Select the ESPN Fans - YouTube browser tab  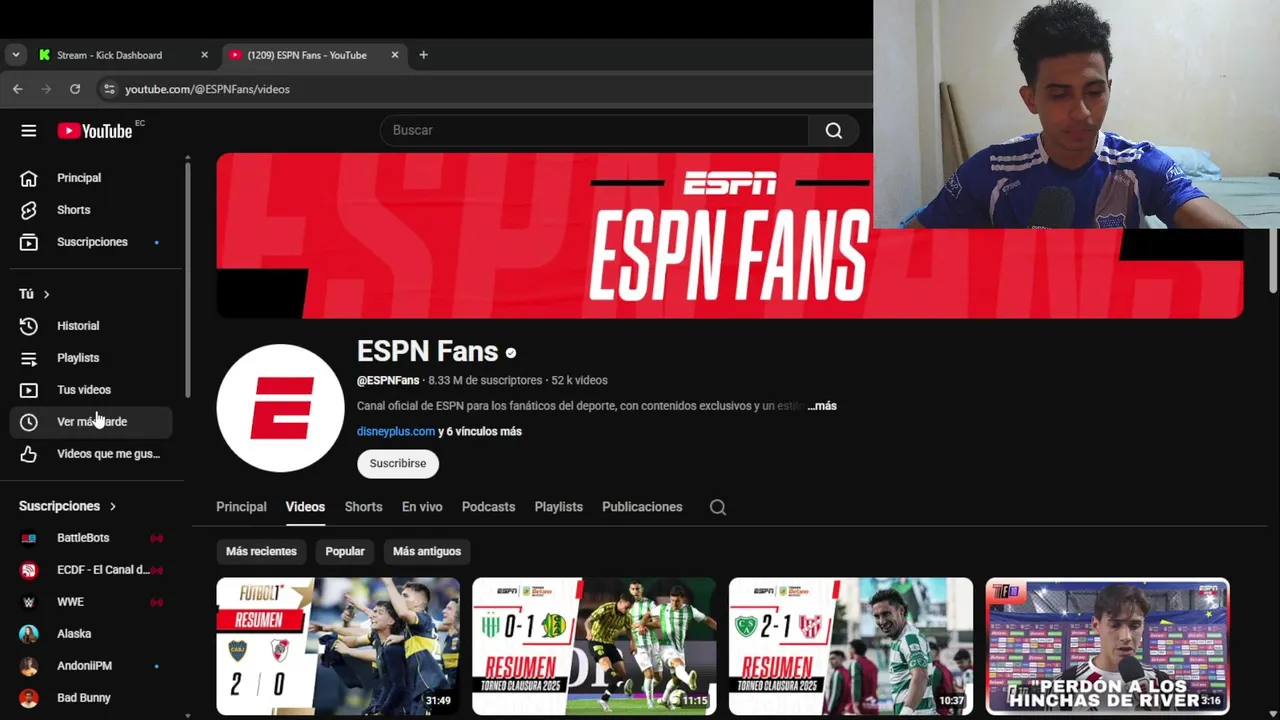(312, 55)
